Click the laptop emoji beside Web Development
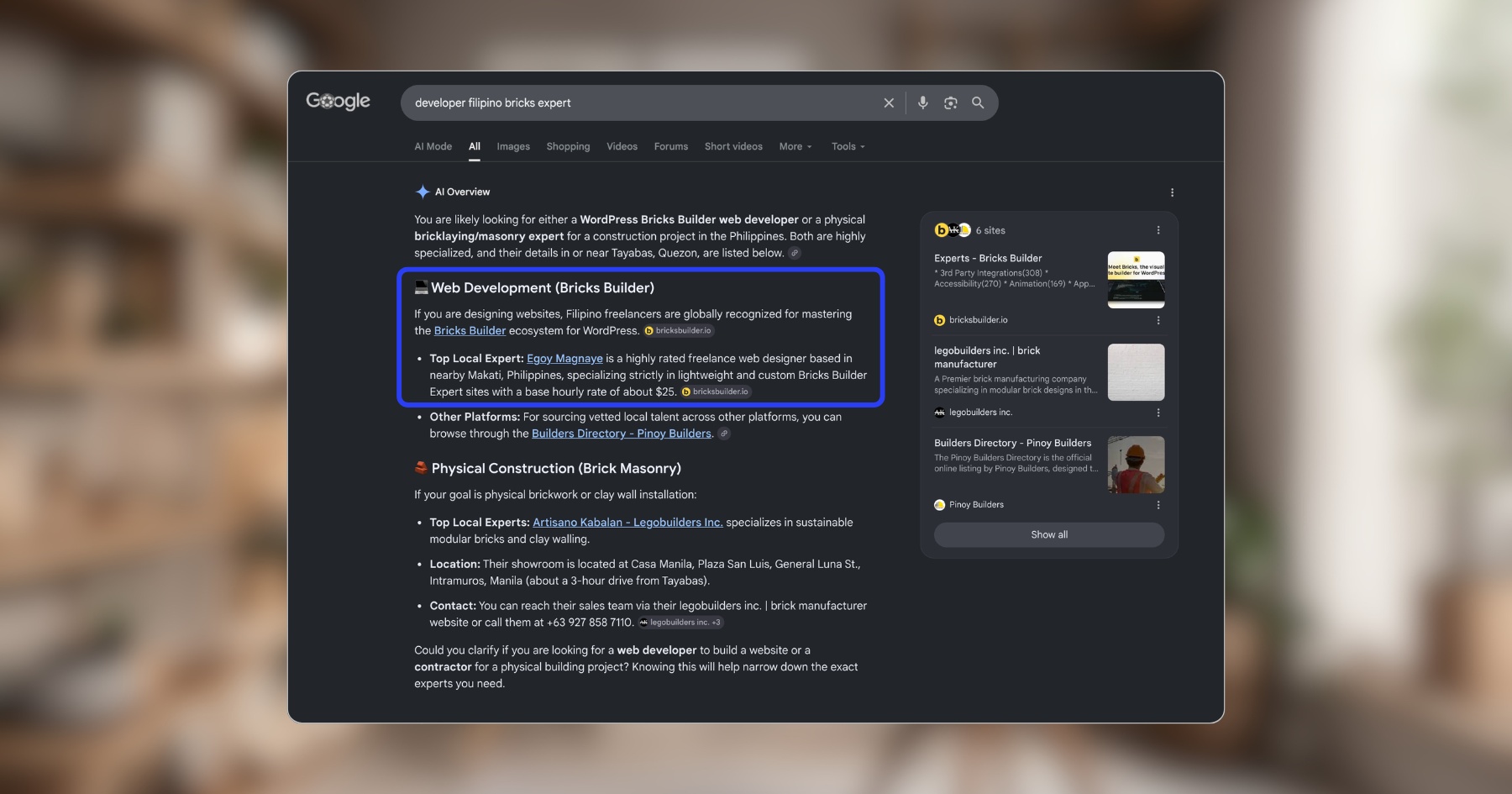The image size is (1512, 794). pos(422,287)
